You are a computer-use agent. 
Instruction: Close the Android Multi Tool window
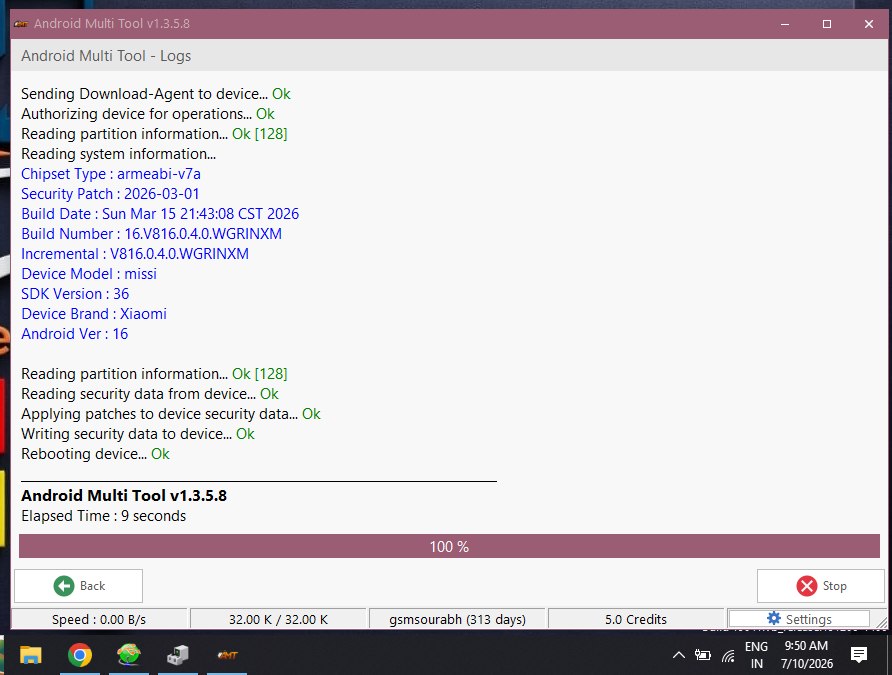pyautogui.click(x=869, y=24)
